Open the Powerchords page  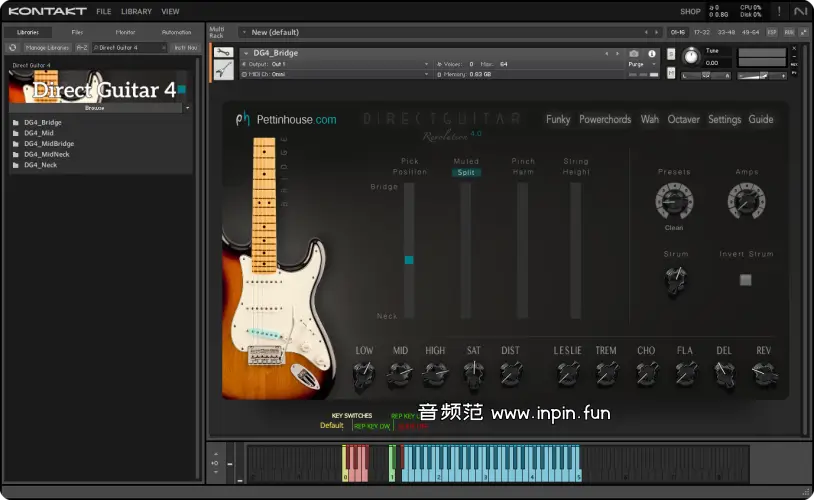[605, 120]
